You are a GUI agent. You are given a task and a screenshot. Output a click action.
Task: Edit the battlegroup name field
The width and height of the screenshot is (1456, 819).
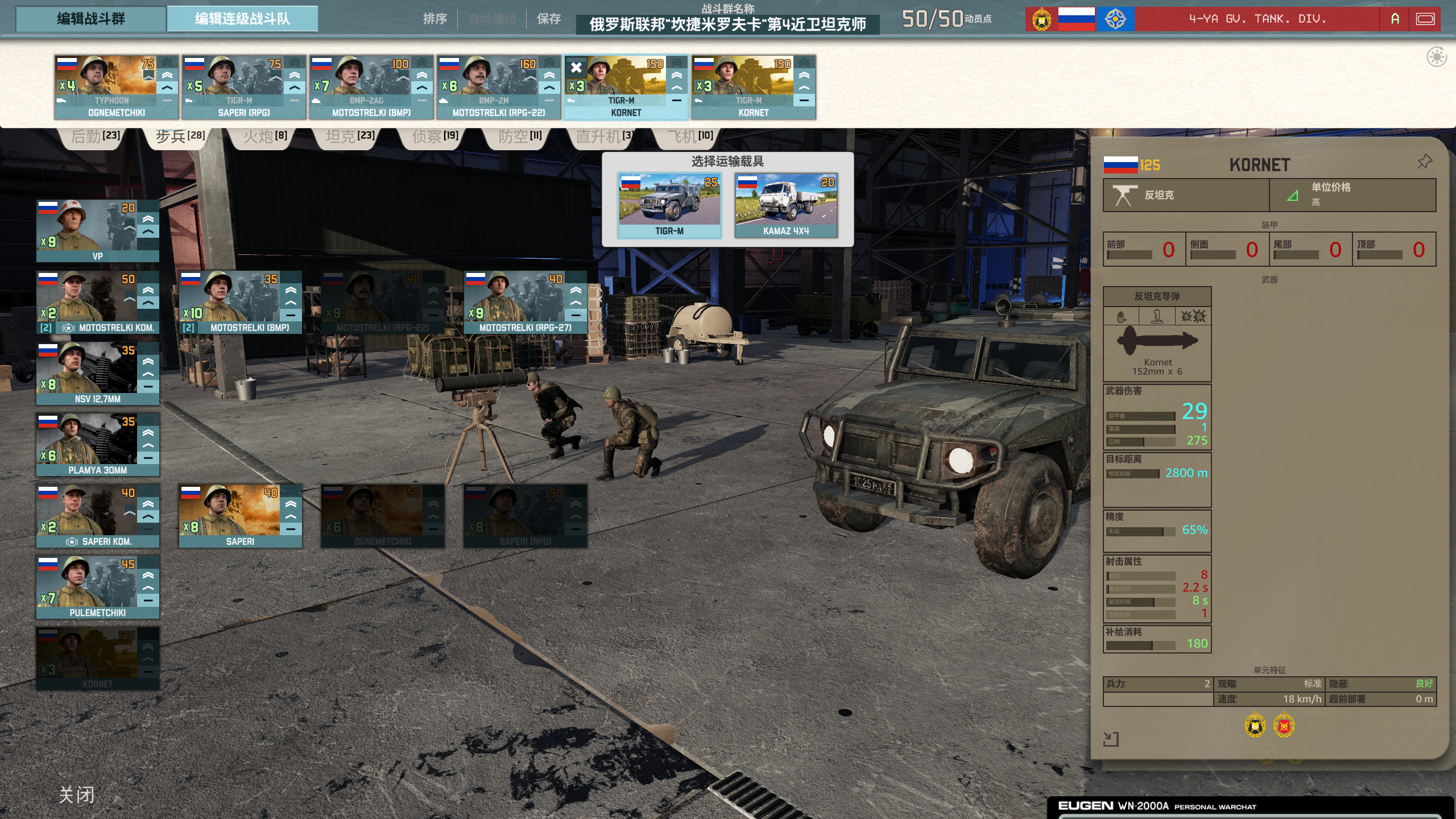click(x=727, y=24)
